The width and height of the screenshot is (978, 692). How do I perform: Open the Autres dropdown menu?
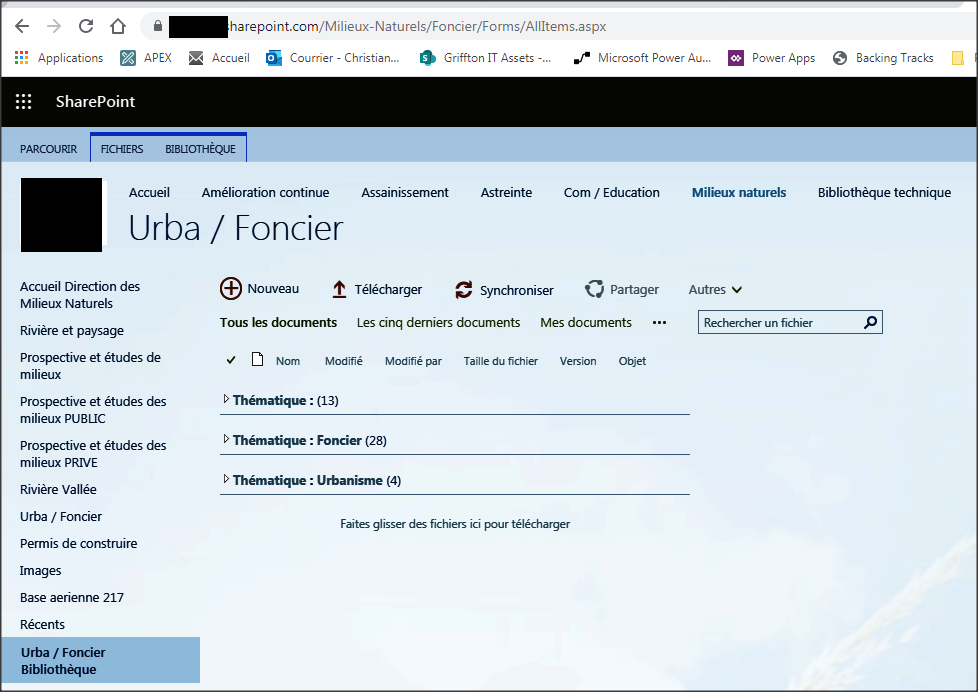[x=715, y=290]
